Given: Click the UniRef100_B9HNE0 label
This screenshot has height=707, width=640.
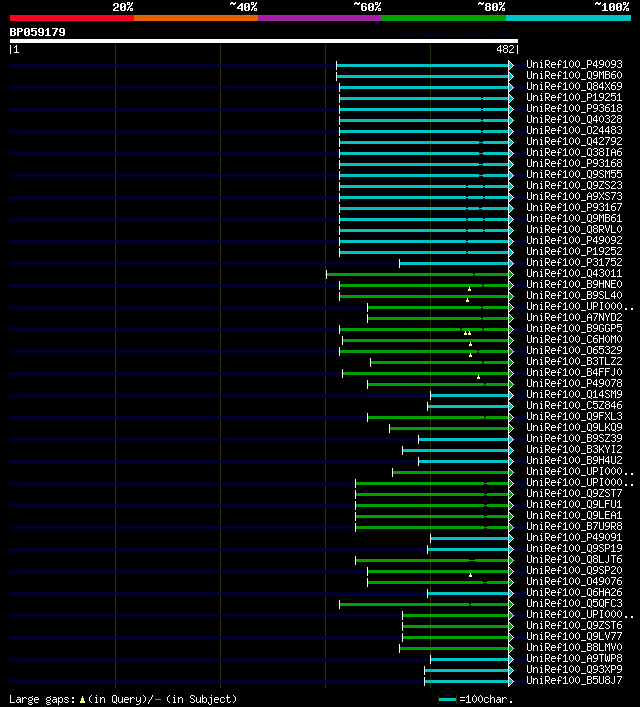Looking at the screenshot, I should (x=574, y=285).
